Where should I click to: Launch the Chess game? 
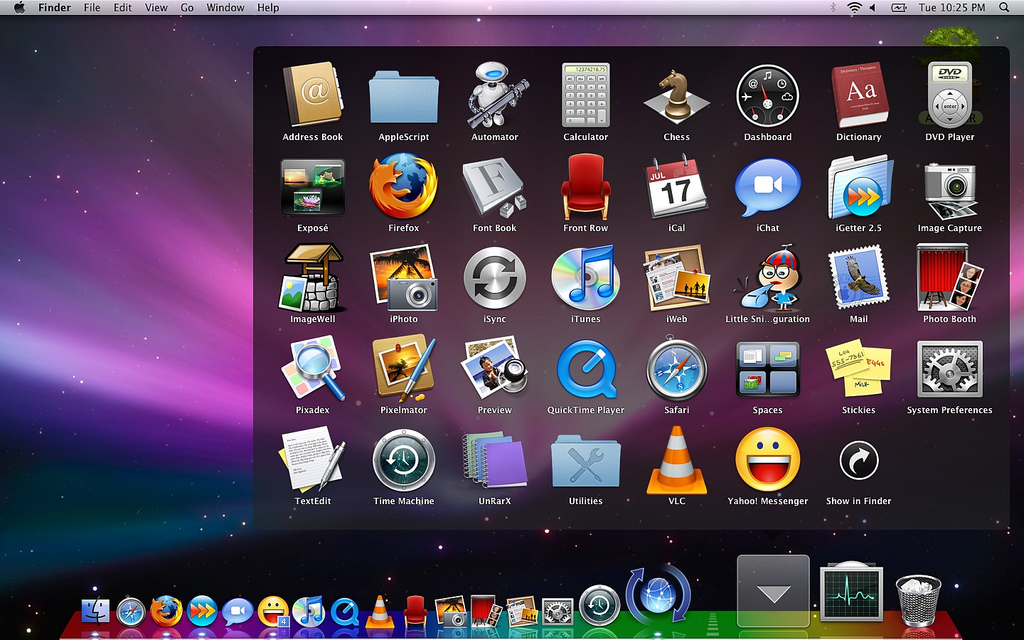pyautogui.click(x=677, y=97)
